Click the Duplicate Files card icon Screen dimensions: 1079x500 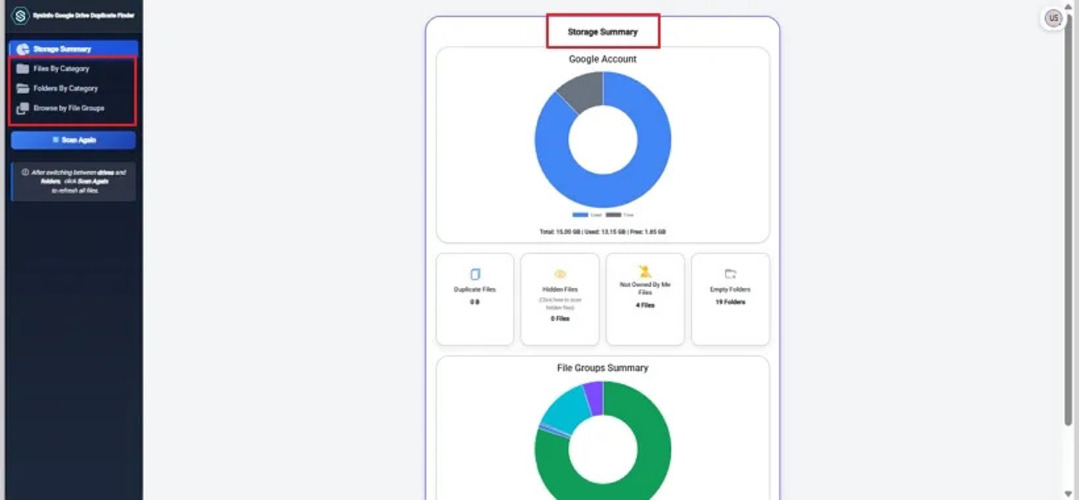click(475, 274)
